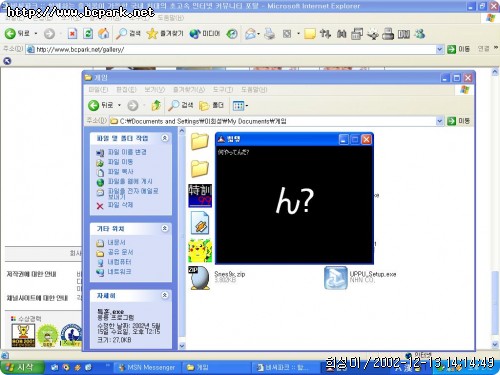Open the 보기(V) menu in 게임 window
Screen dimensions: 500x375
tap(155, 90)
